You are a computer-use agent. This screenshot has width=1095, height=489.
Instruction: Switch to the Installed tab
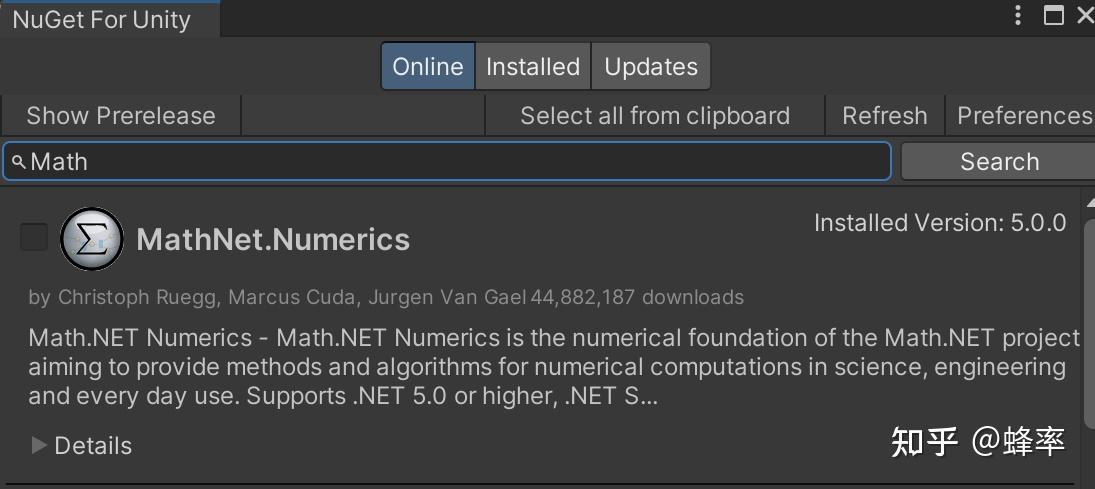[533, 67]
